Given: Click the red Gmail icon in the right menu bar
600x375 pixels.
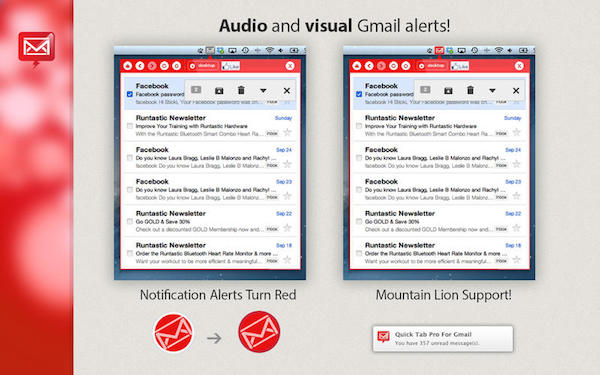Looking at the screenshot, I should [439, 50].
